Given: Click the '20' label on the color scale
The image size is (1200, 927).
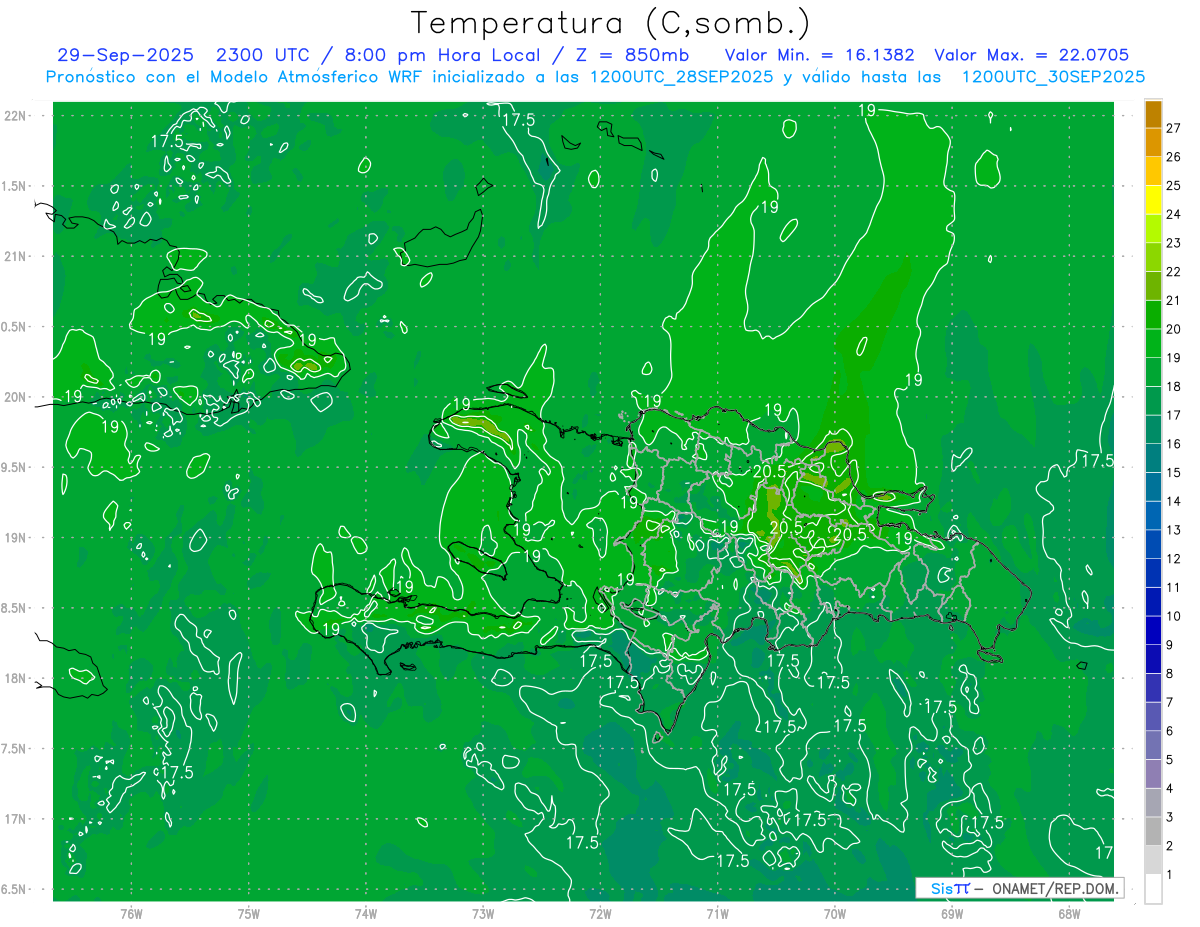Looking at the screenshot, I should pos(1174,329).
